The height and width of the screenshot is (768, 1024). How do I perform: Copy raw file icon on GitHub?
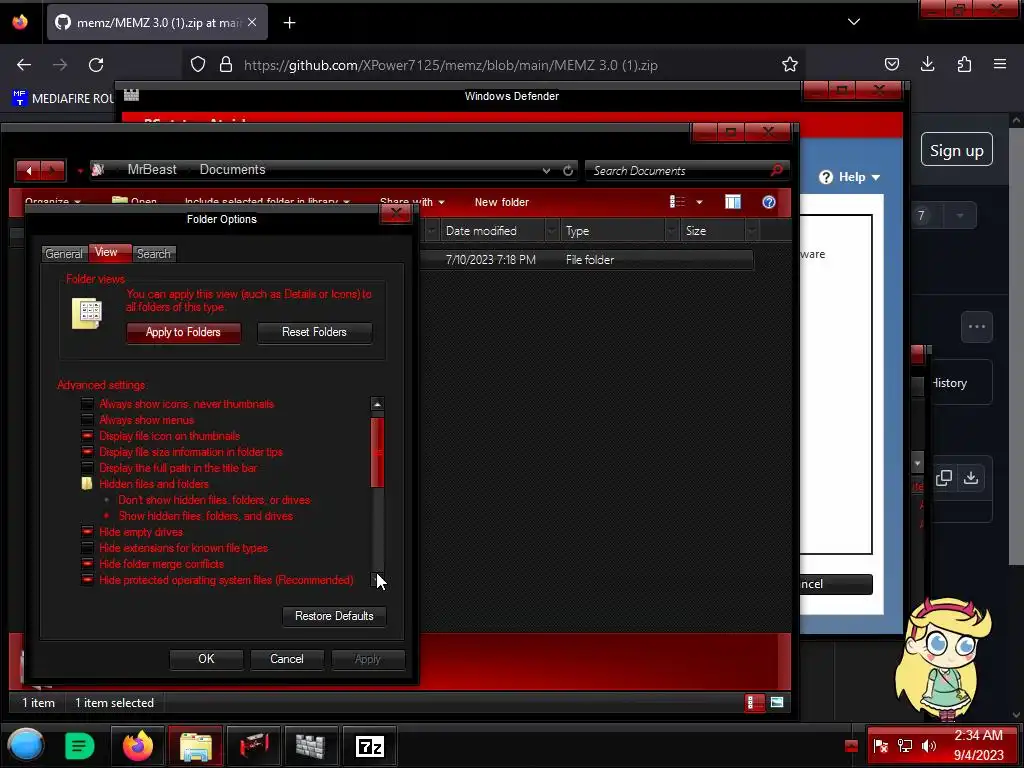[943, 477]
